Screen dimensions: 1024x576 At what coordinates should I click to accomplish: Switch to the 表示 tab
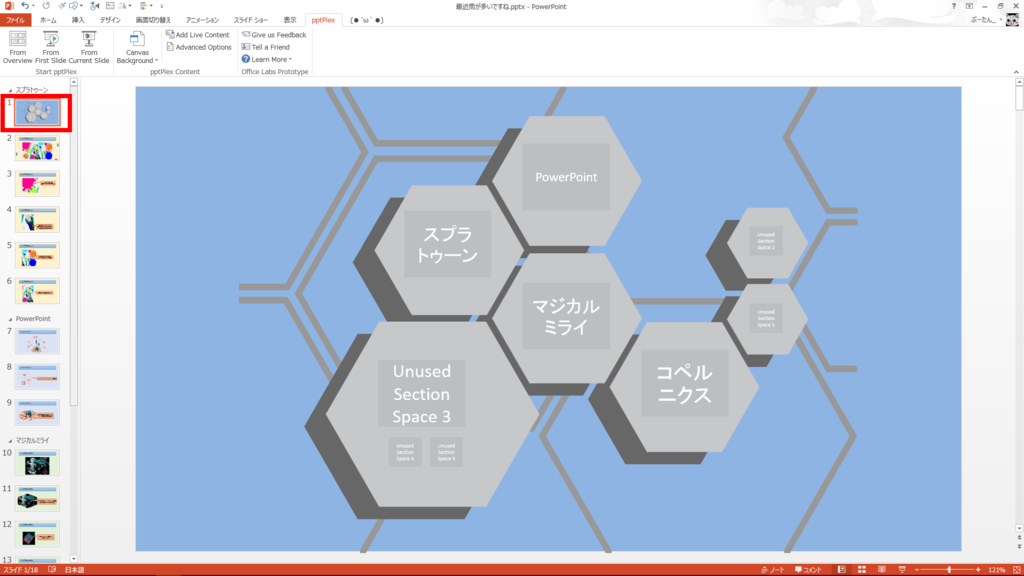(x=289, y=20)
